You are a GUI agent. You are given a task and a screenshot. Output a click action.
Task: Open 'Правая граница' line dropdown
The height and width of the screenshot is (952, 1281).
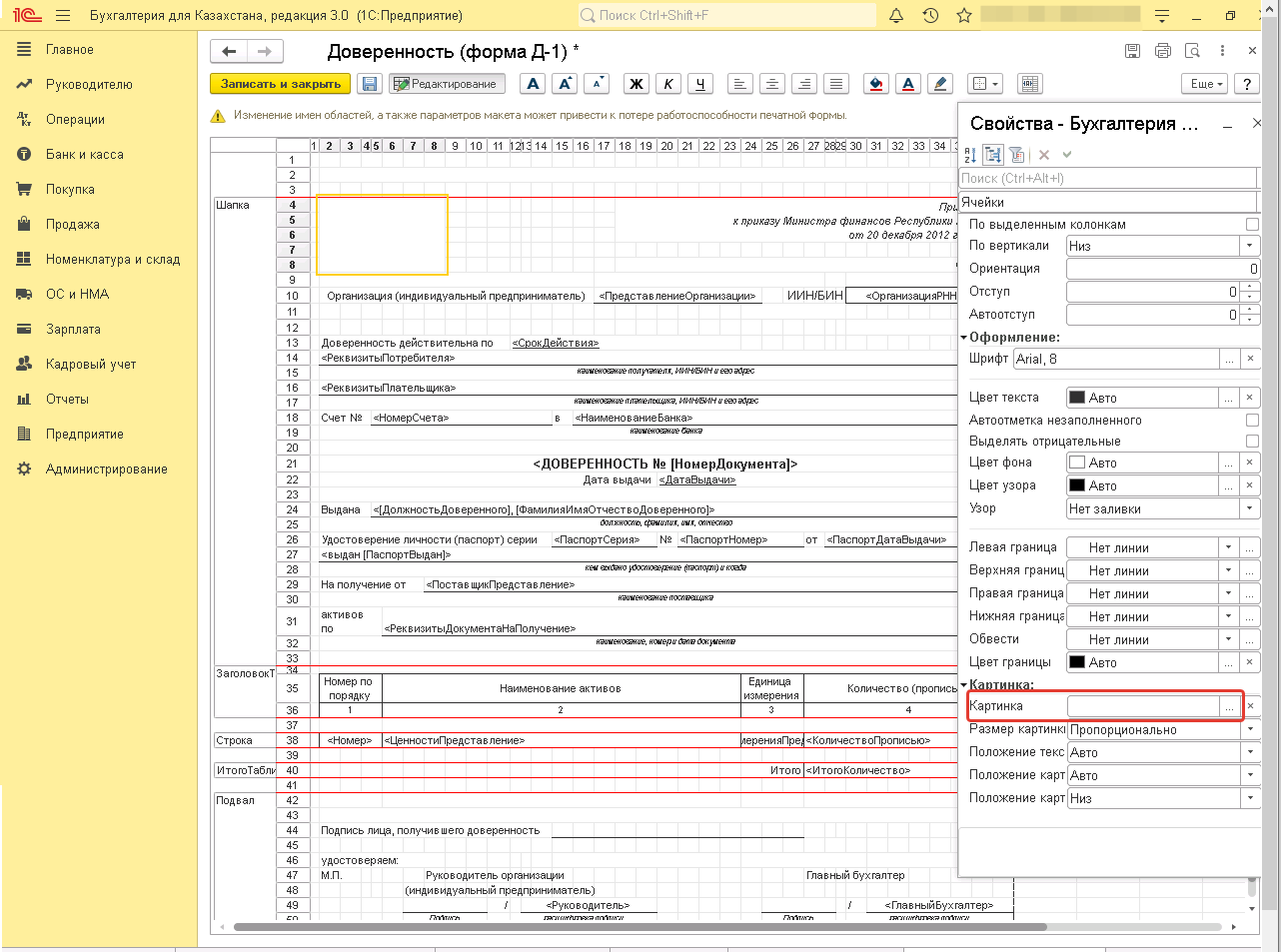[x=1229, y=593]
